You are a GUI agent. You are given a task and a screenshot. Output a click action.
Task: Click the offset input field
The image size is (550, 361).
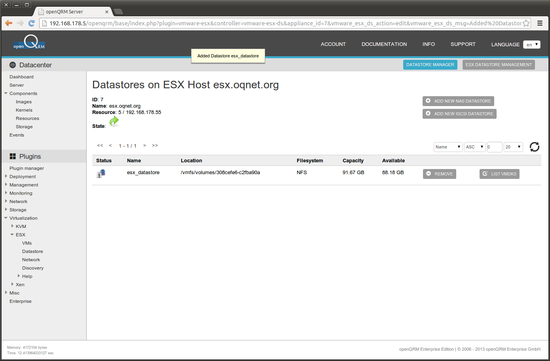494,147
